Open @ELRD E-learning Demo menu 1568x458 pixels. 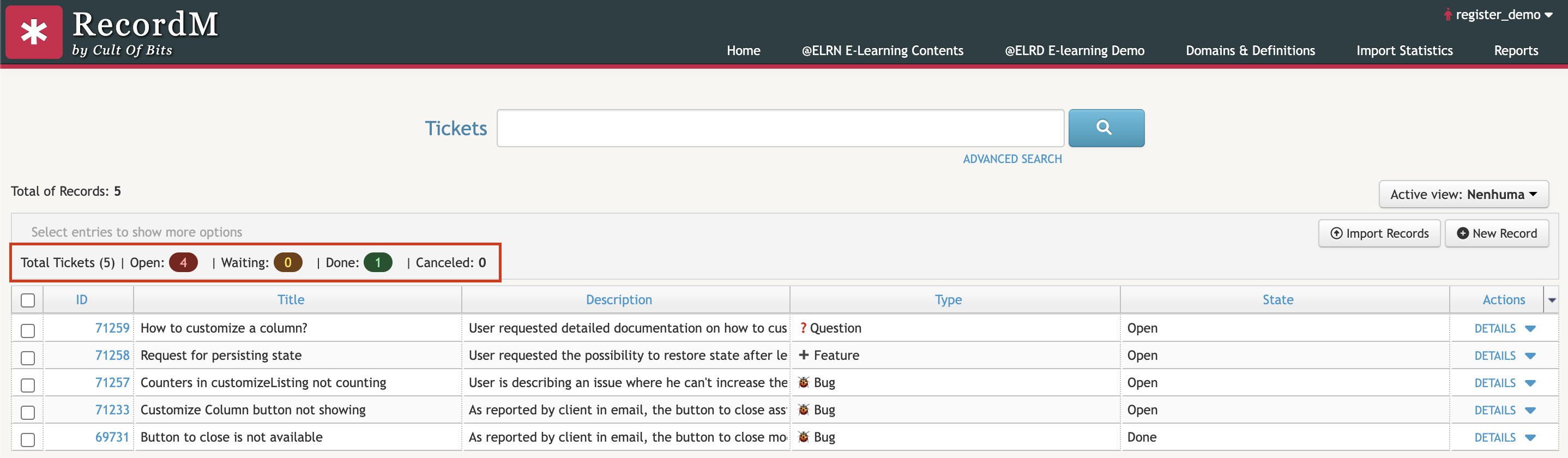pyautogui.click(x=1075, y=51)
